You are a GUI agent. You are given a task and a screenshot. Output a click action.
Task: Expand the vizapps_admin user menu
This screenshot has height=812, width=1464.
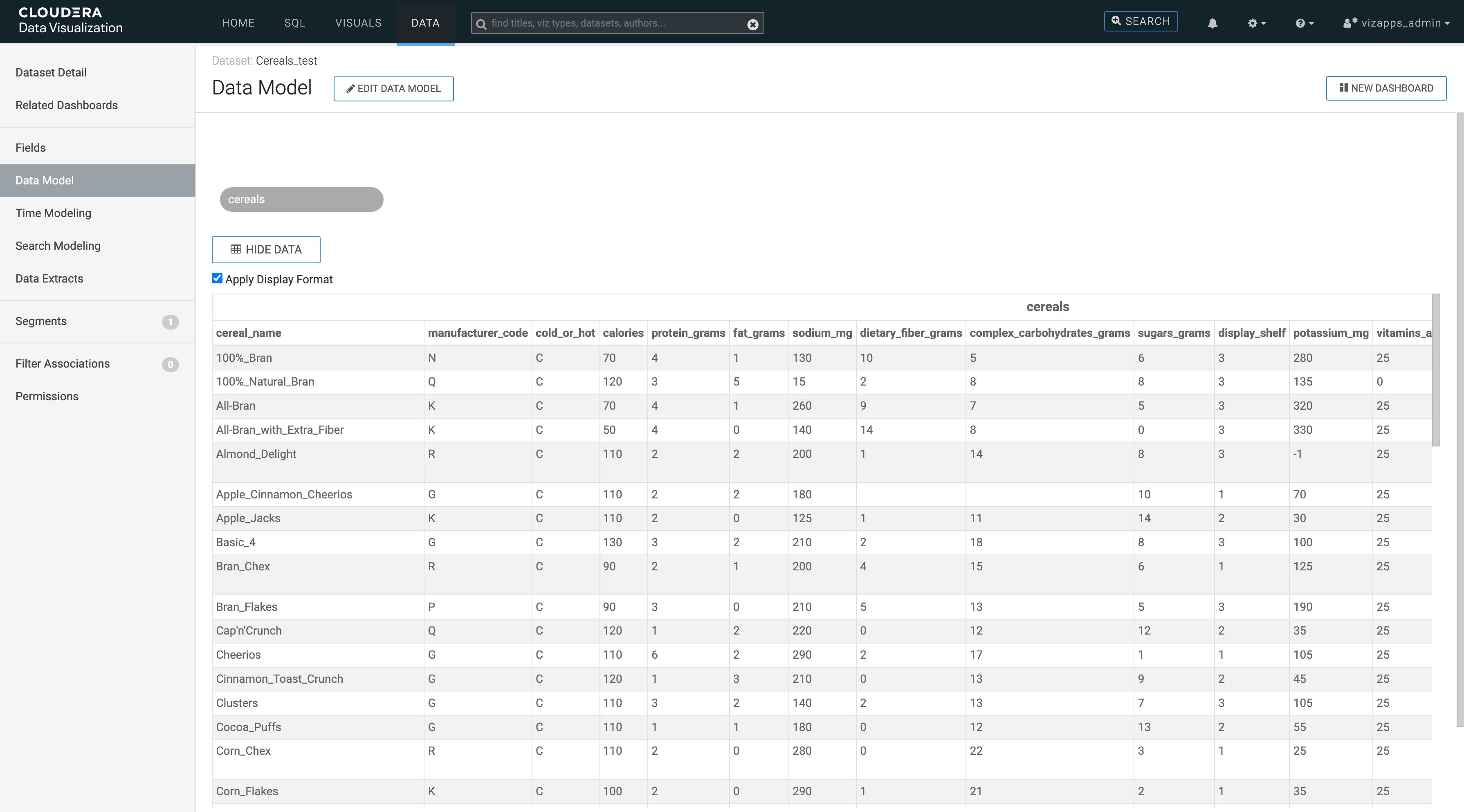[x=1396, y=23]
